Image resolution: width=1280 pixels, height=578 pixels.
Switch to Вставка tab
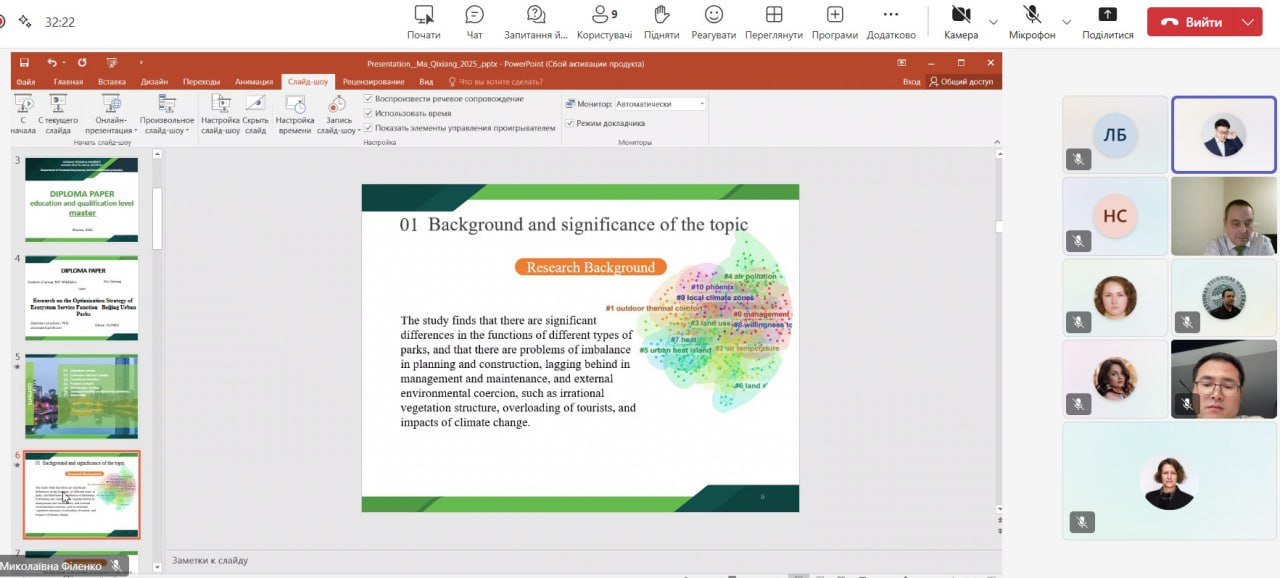[x=112, y=82]
